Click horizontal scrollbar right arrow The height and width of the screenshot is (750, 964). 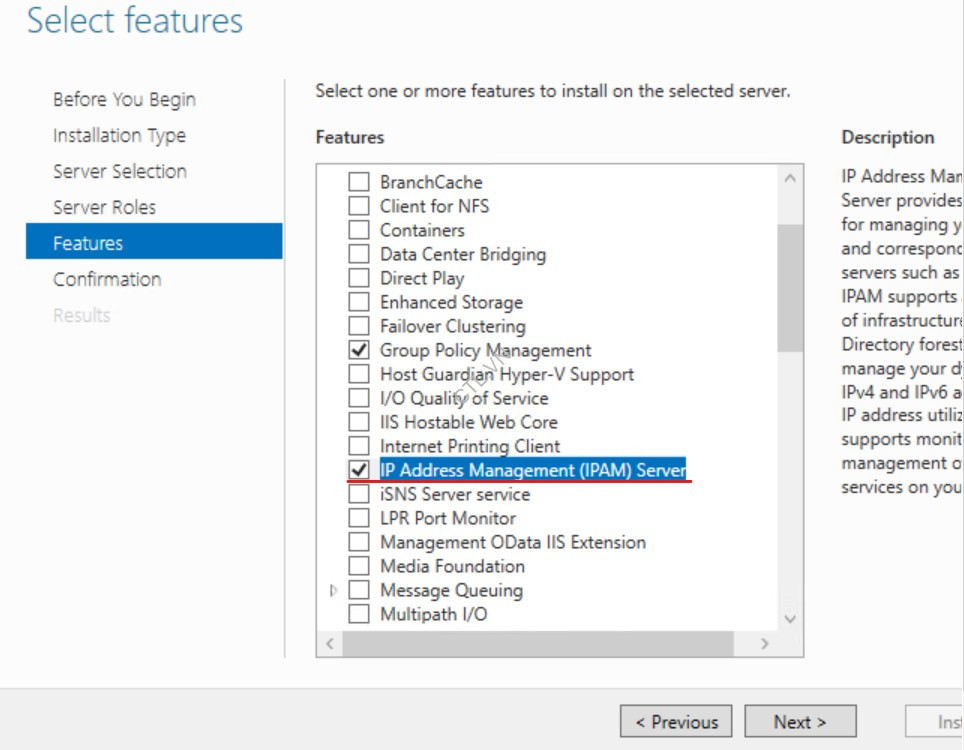765,644
